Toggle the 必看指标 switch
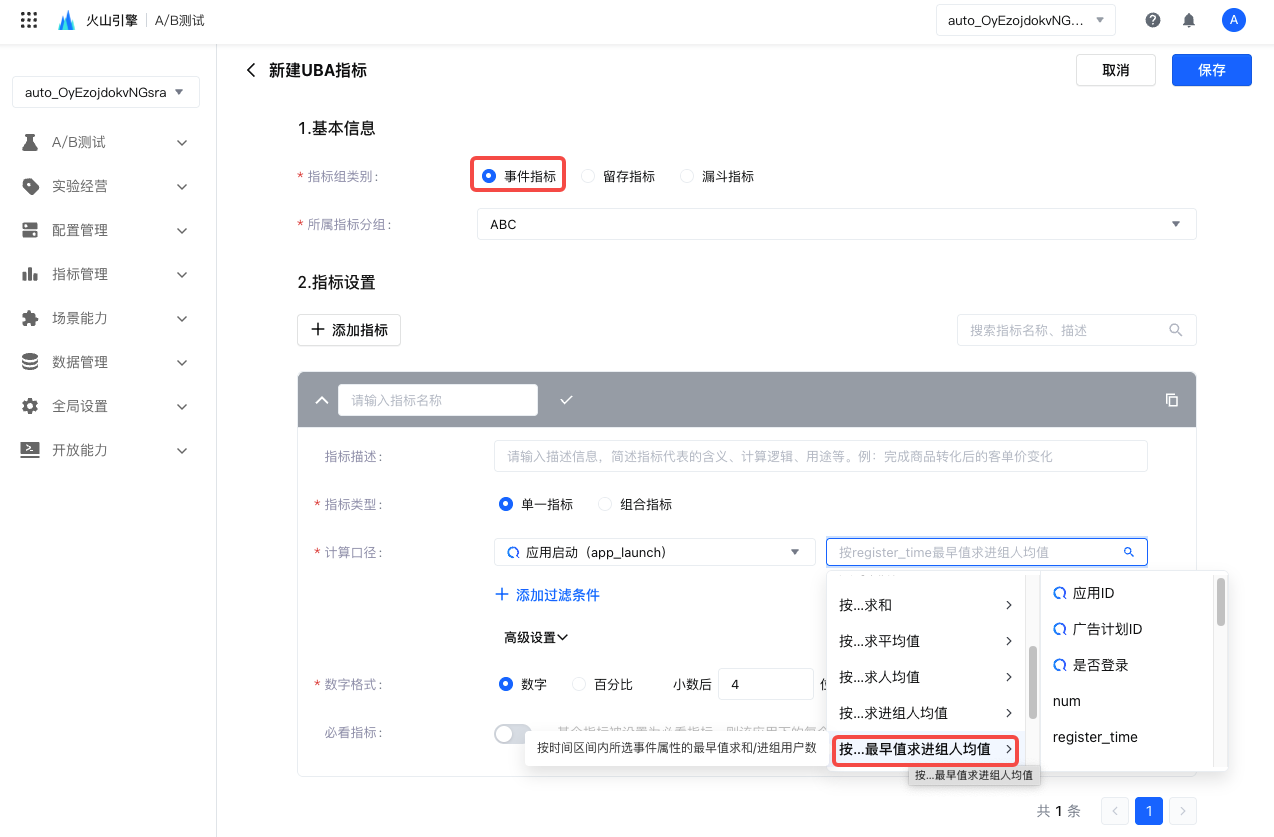 point(513,733)
